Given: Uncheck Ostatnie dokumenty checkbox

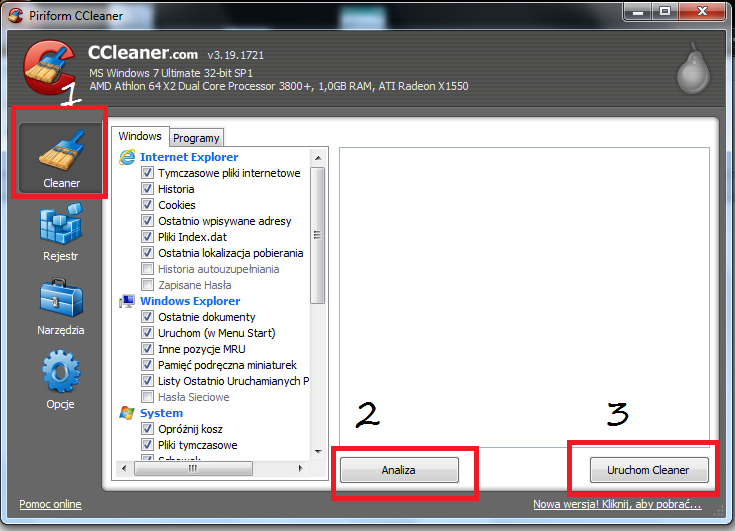Looking at the screenshot, I should [147, 316].
